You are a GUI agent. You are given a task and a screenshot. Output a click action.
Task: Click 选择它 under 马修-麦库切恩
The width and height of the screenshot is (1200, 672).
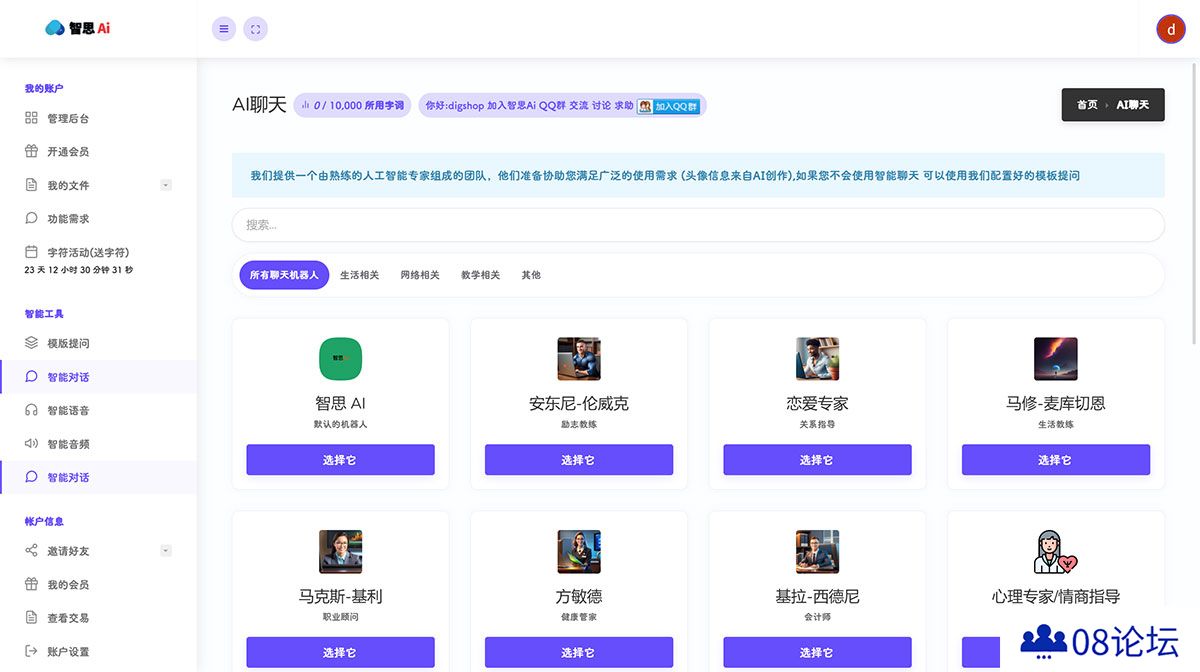[1056, 460]
